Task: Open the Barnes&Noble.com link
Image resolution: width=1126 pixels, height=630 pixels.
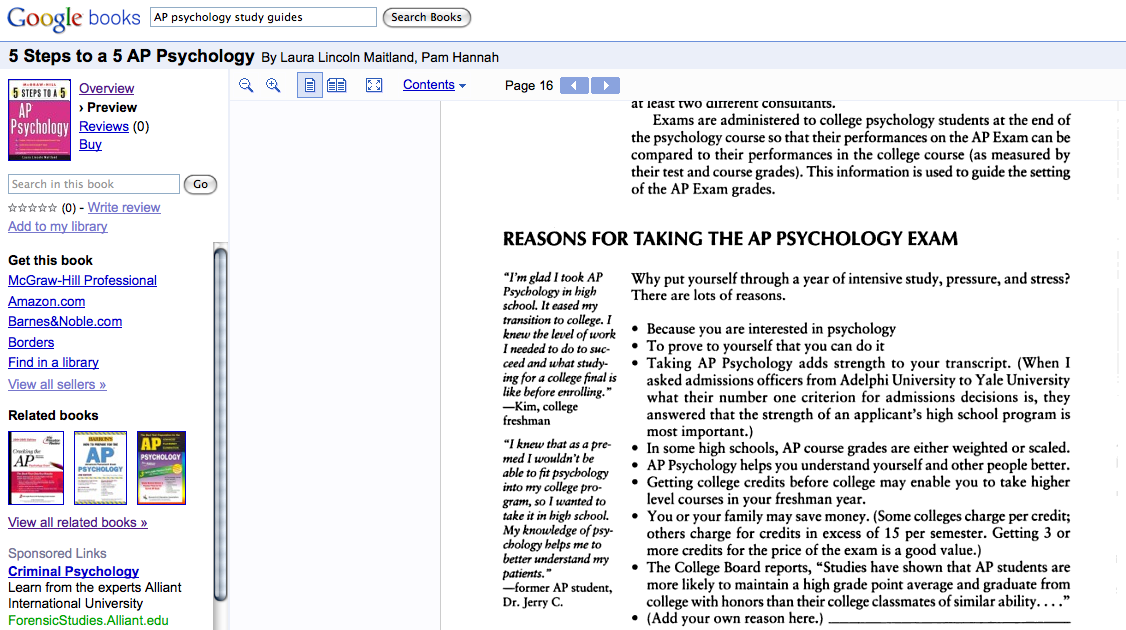Action: pos(65,322)
